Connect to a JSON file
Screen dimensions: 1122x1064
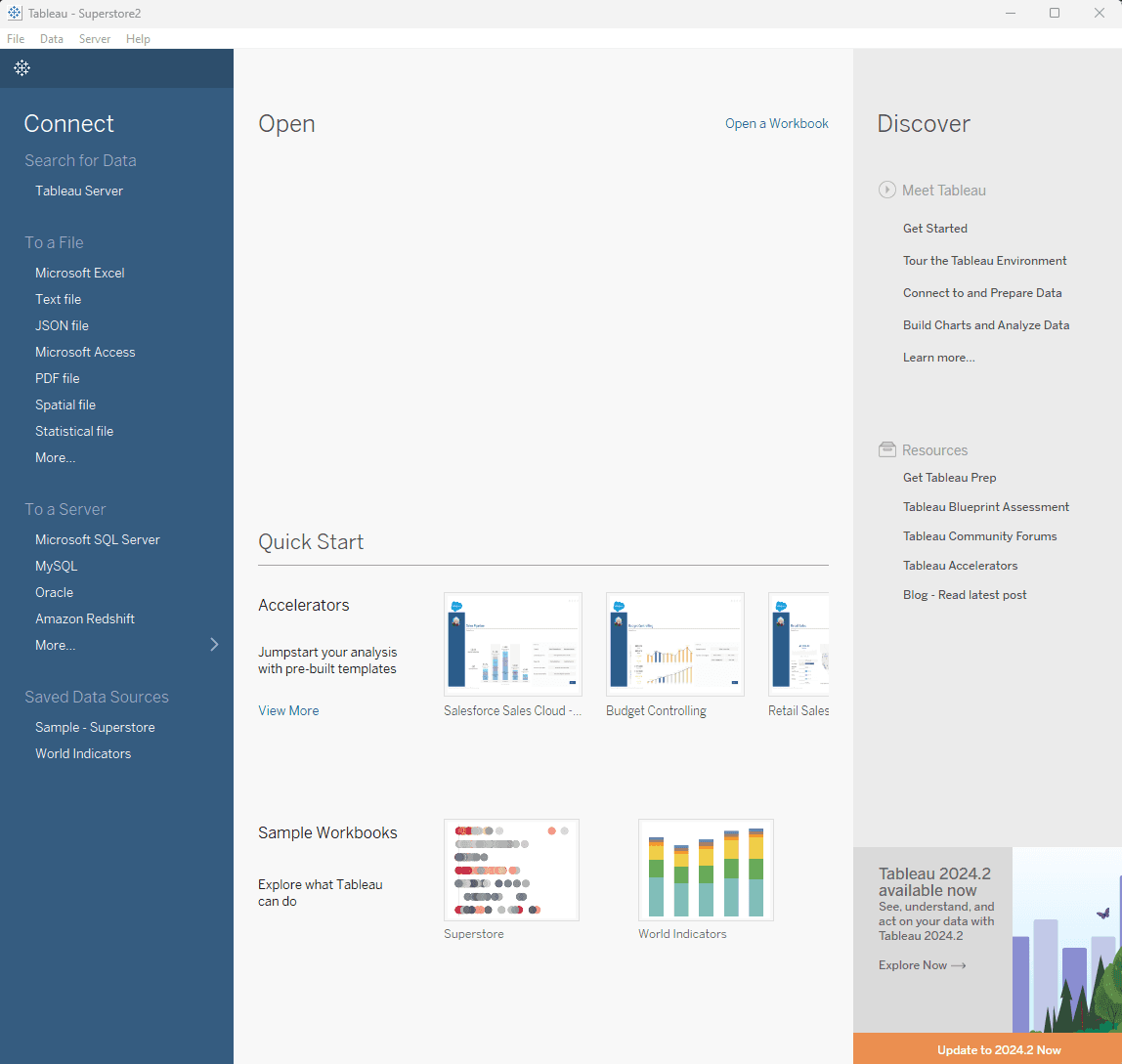[x=62, y=325]
